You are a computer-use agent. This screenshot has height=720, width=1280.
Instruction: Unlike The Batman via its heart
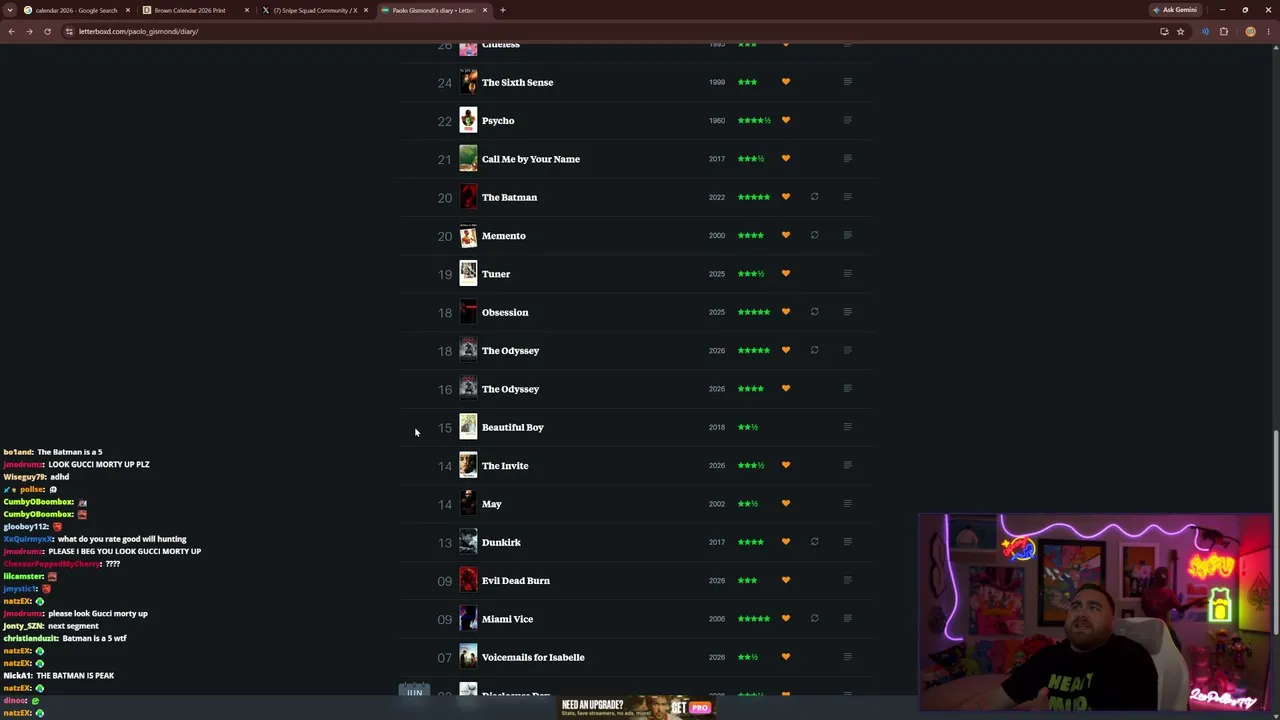click(786, 197)
